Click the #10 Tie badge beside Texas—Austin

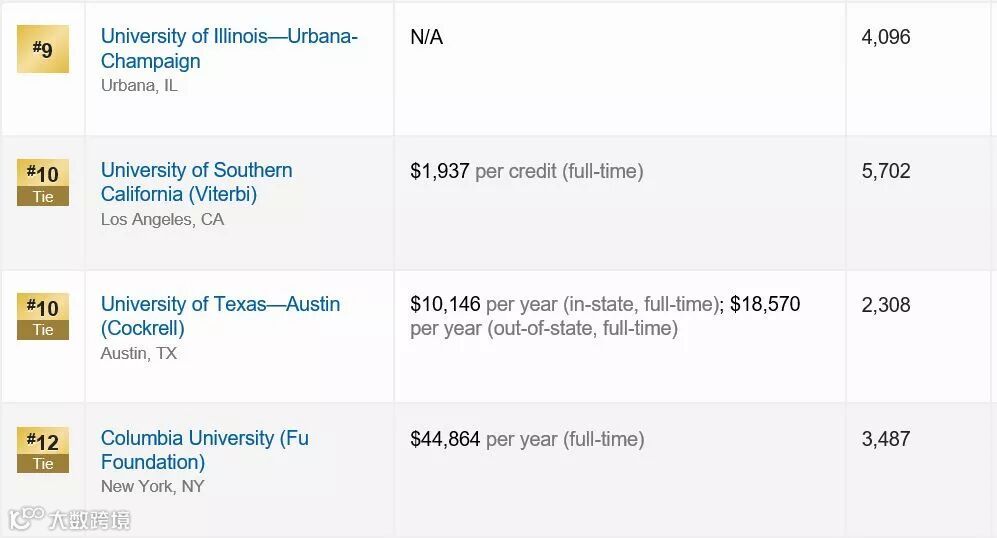(x=43, y=316)
